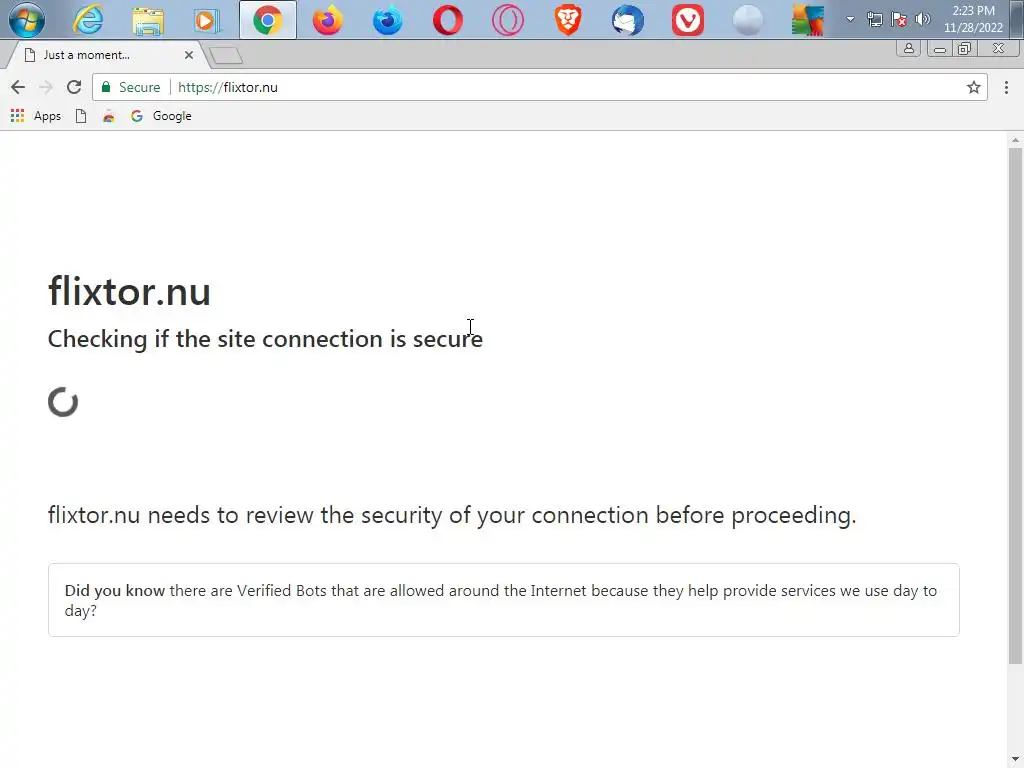The height and width of the screenshot is (768, 1024).
Task: Minimize the Chrome window
Action: click(x=939, y=49)
